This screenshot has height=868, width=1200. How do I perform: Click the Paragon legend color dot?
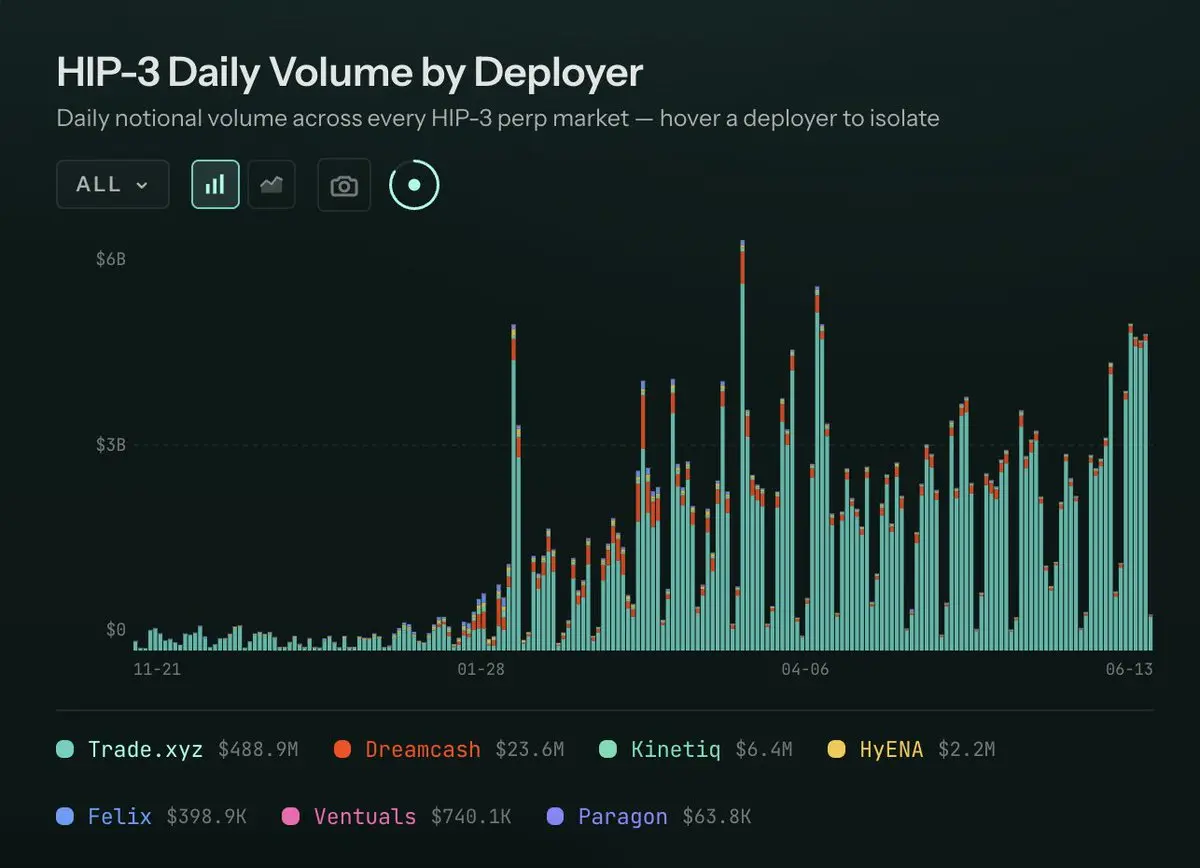(x=555, y=817)
